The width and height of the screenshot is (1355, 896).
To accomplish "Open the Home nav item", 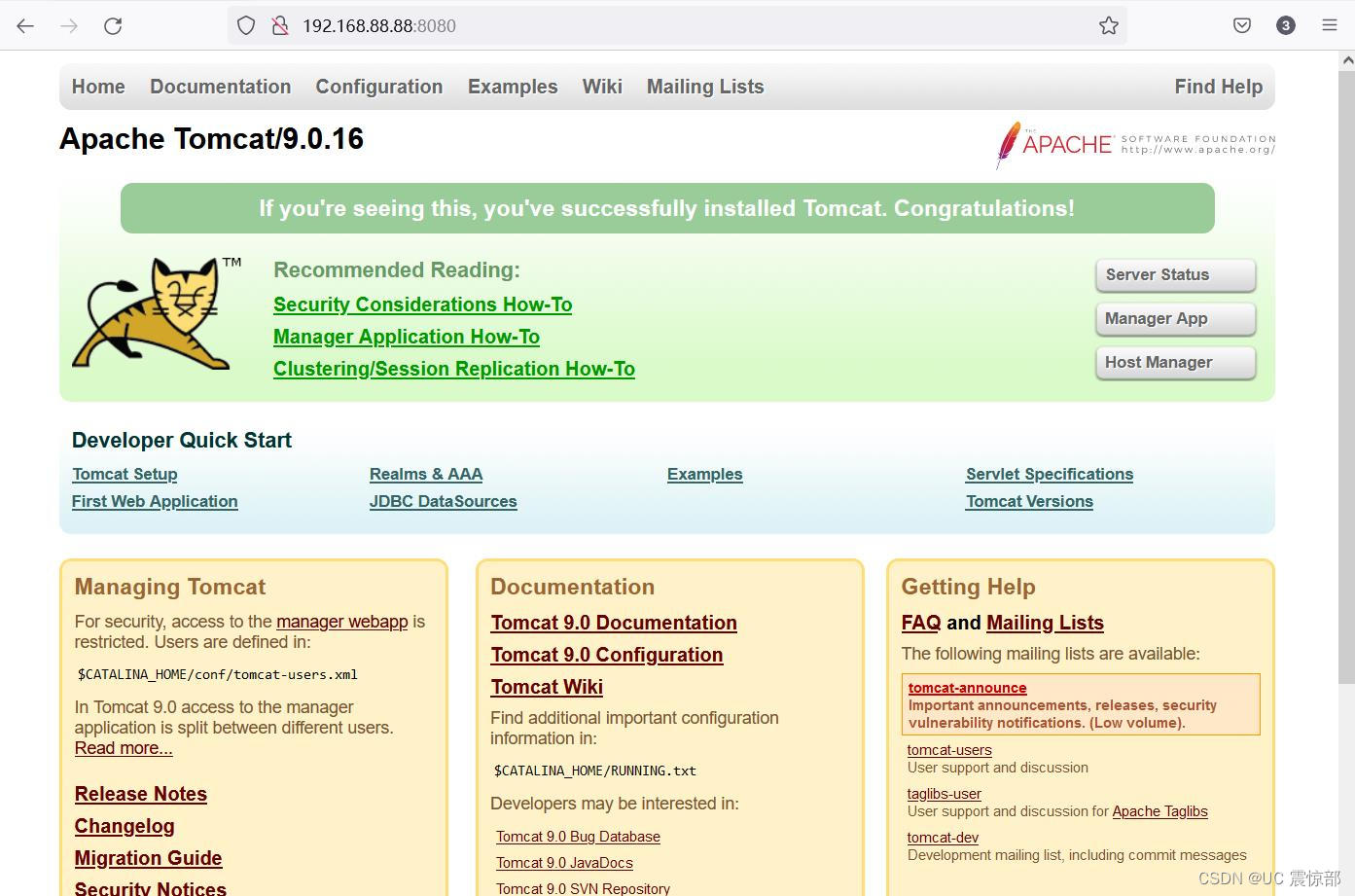I will tap(98, 87).
